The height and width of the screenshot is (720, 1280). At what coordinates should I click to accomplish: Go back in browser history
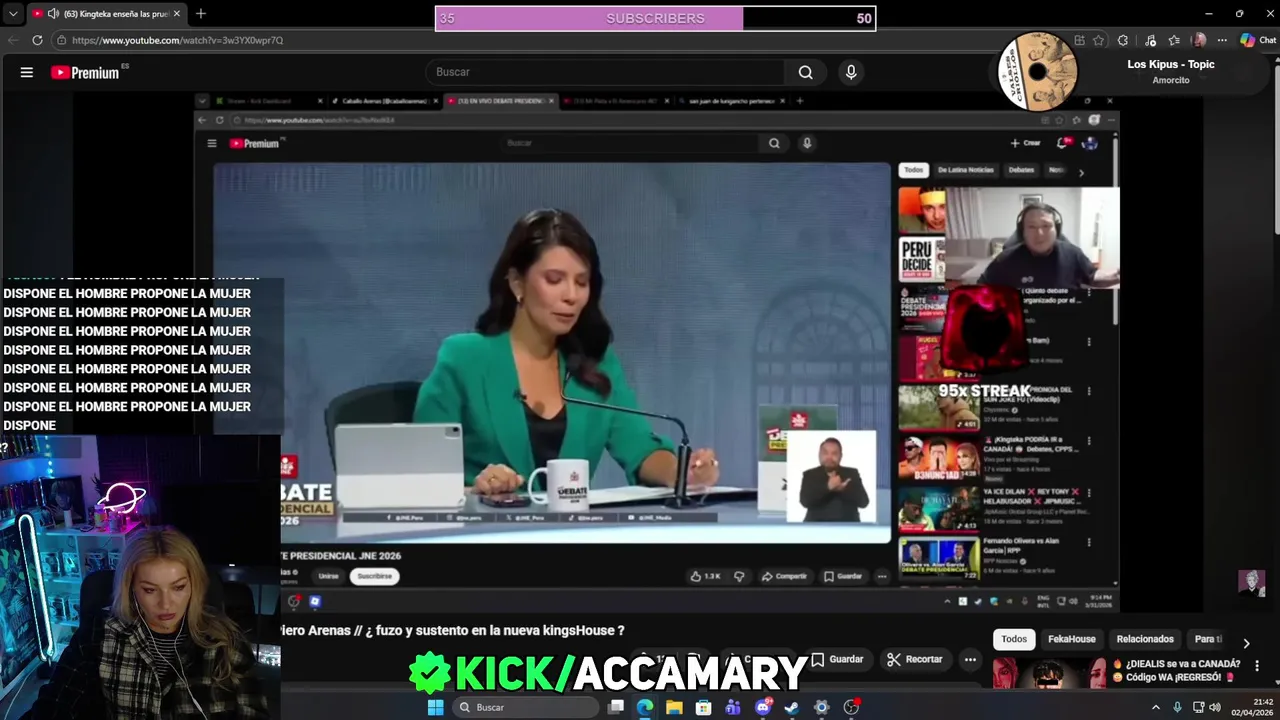tap(13, 40)
